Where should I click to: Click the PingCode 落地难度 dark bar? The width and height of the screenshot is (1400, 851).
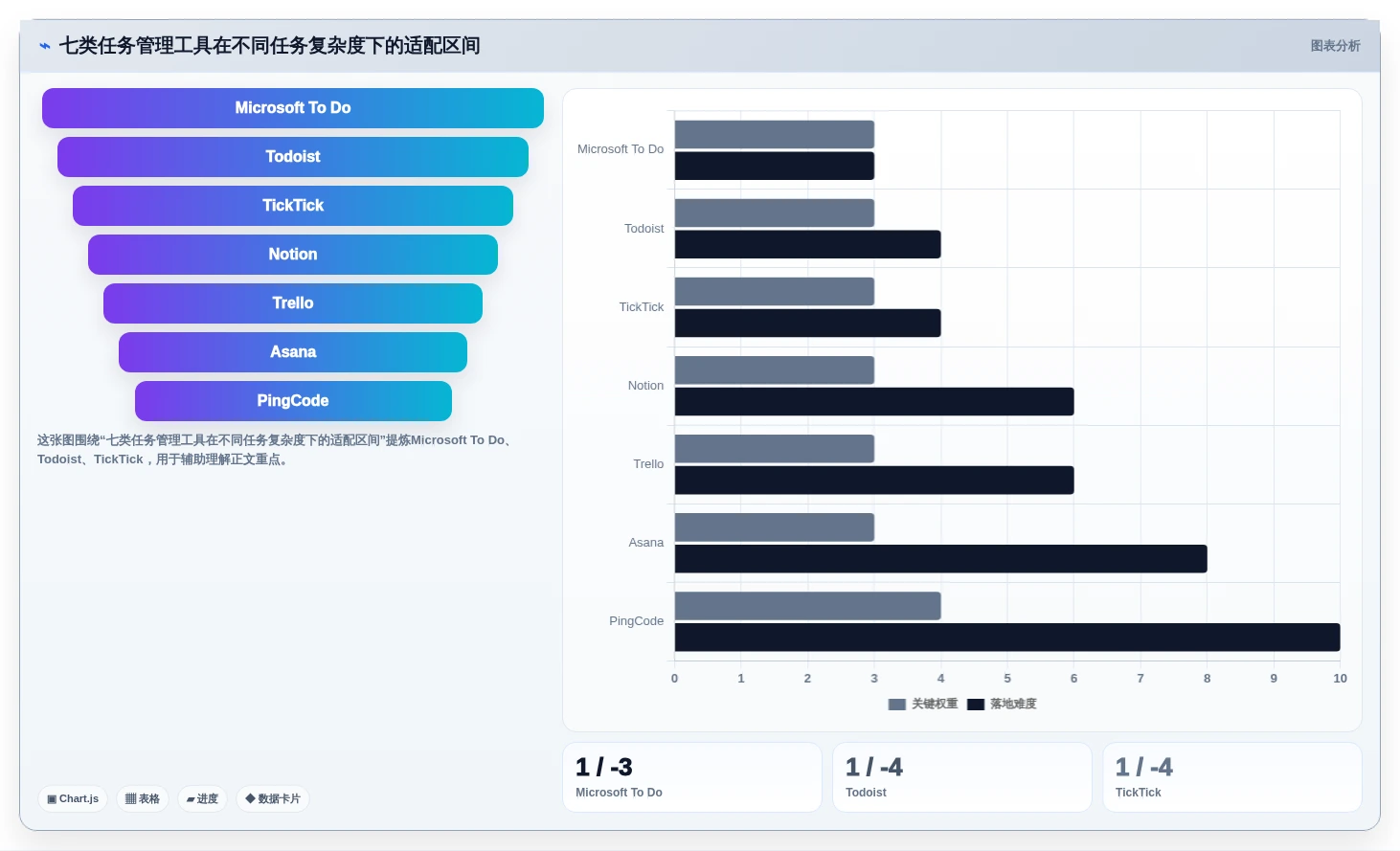[1007, 638]
